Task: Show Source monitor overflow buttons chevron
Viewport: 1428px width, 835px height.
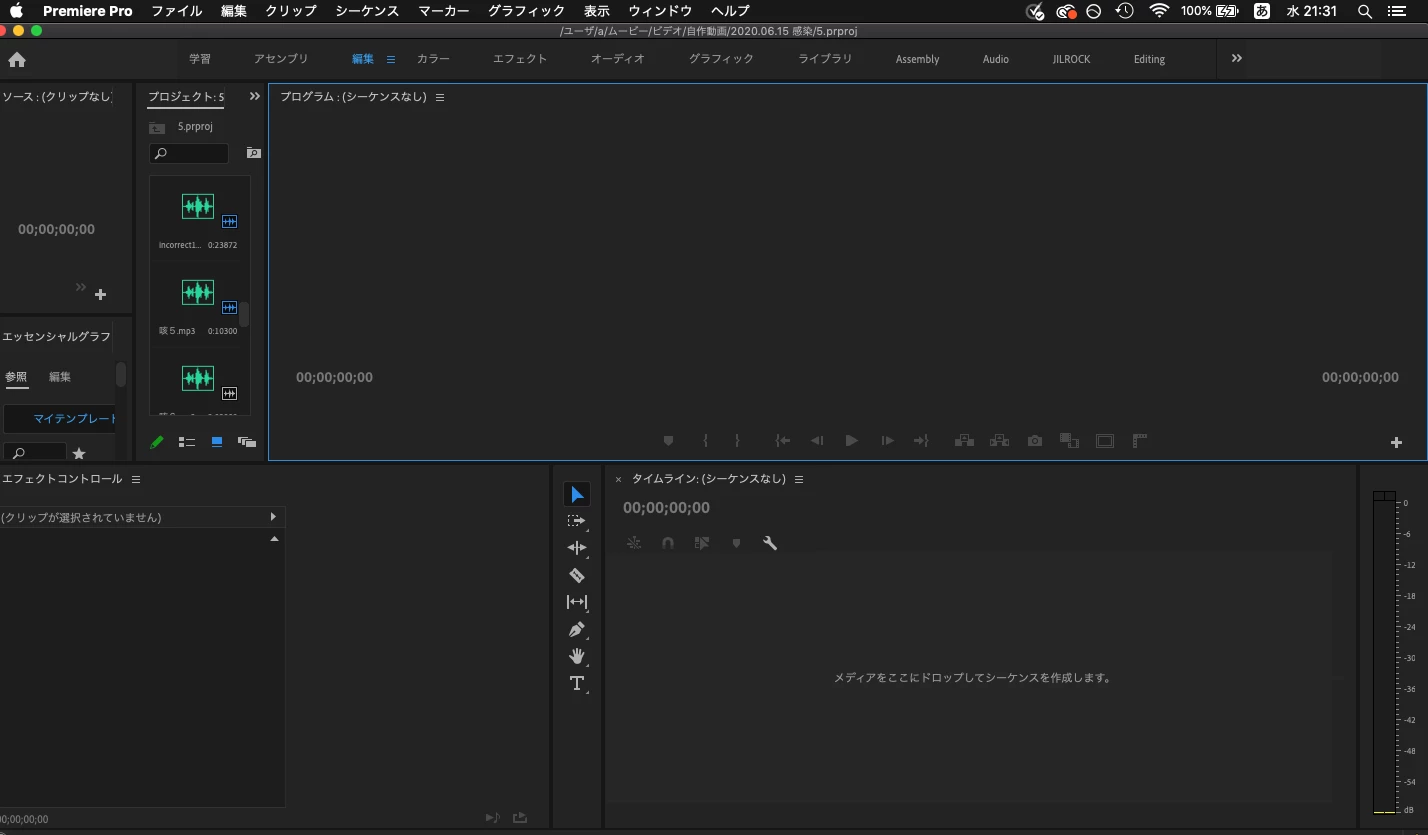Action: tap(81, 288)
